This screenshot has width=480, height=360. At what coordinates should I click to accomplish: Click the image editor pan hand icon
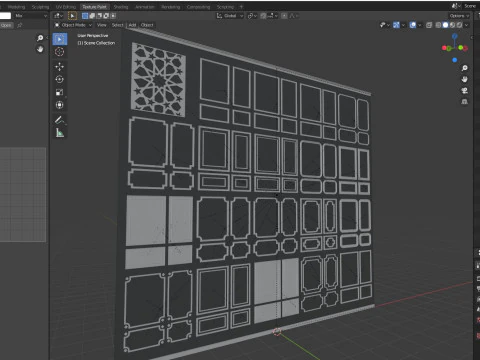[40, 49]
